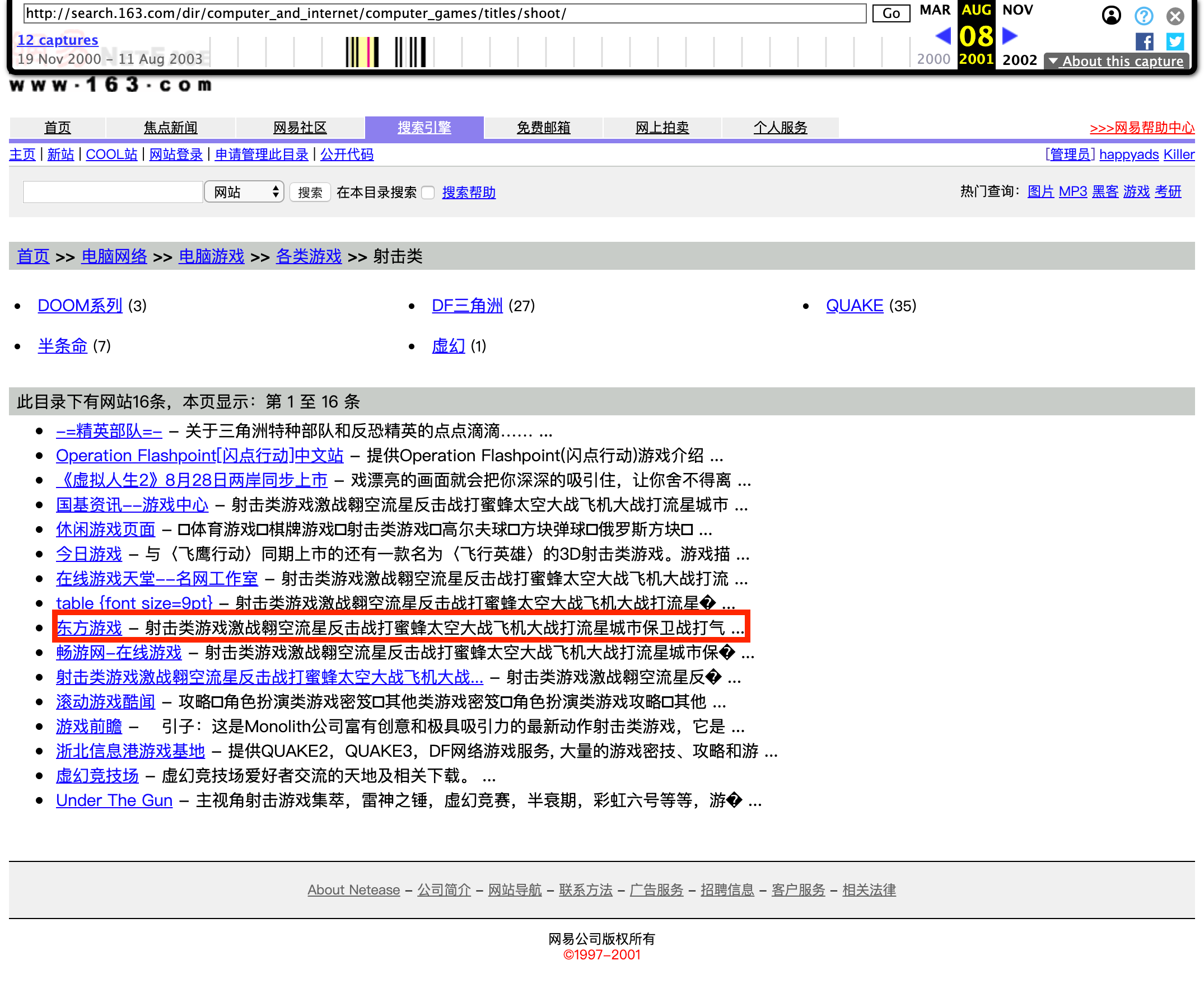Click the www.163.com site logo
The height and width of the screenshot is (984, 1204).
(111, 85)
